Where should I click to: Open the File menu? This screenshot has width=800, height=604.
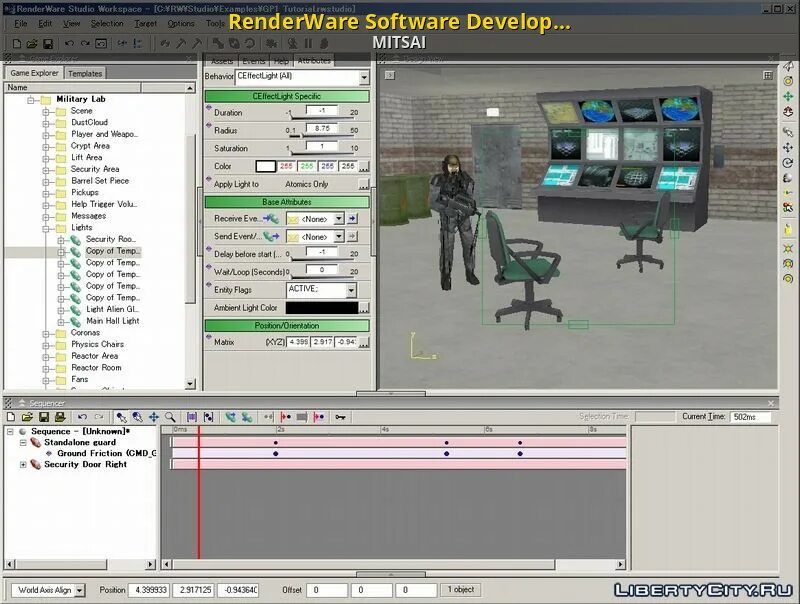pos(20,23)
